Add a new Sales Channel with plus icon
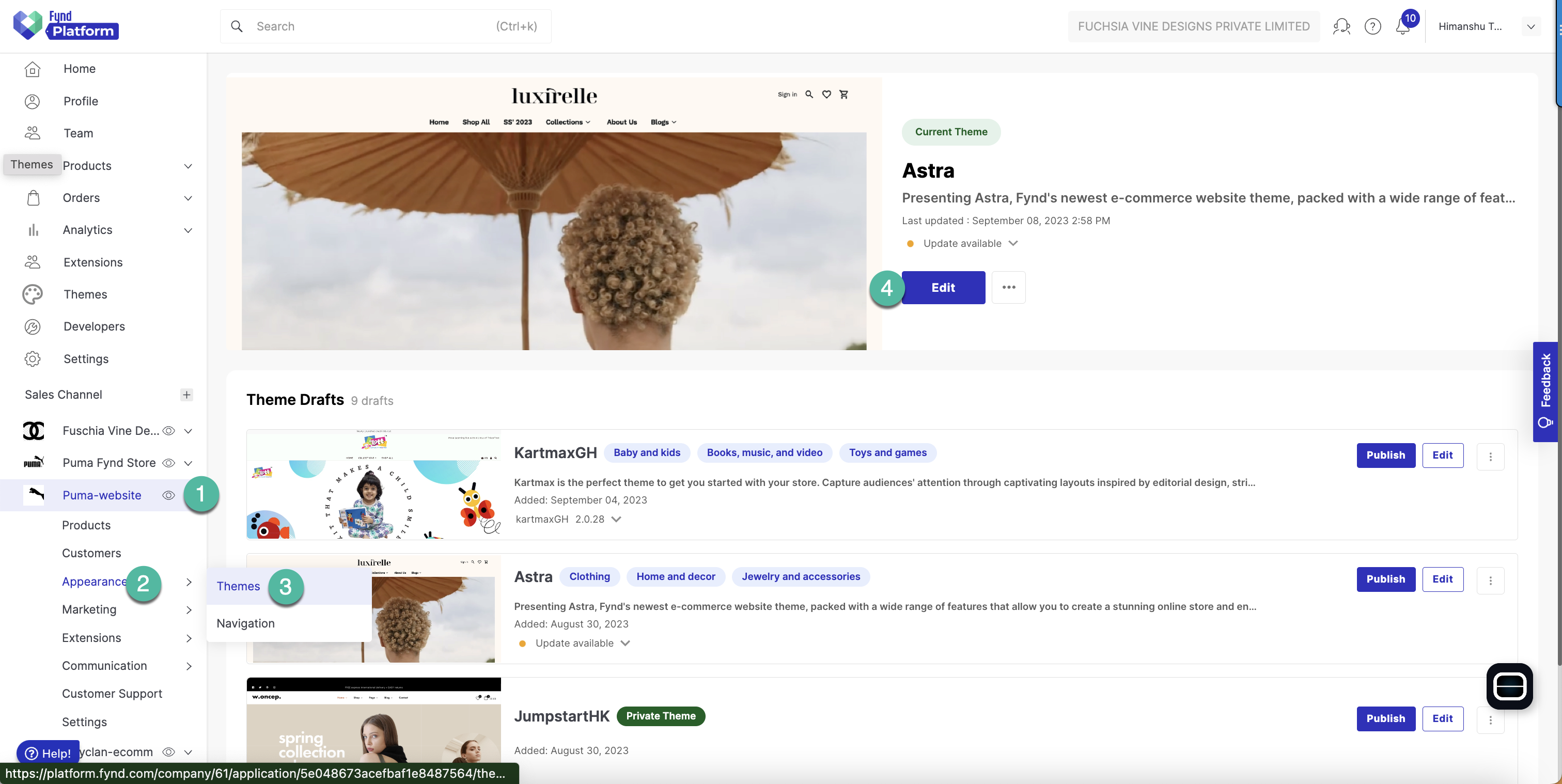The width and height of the screenshot is (1562, 784). click(187, 395)
